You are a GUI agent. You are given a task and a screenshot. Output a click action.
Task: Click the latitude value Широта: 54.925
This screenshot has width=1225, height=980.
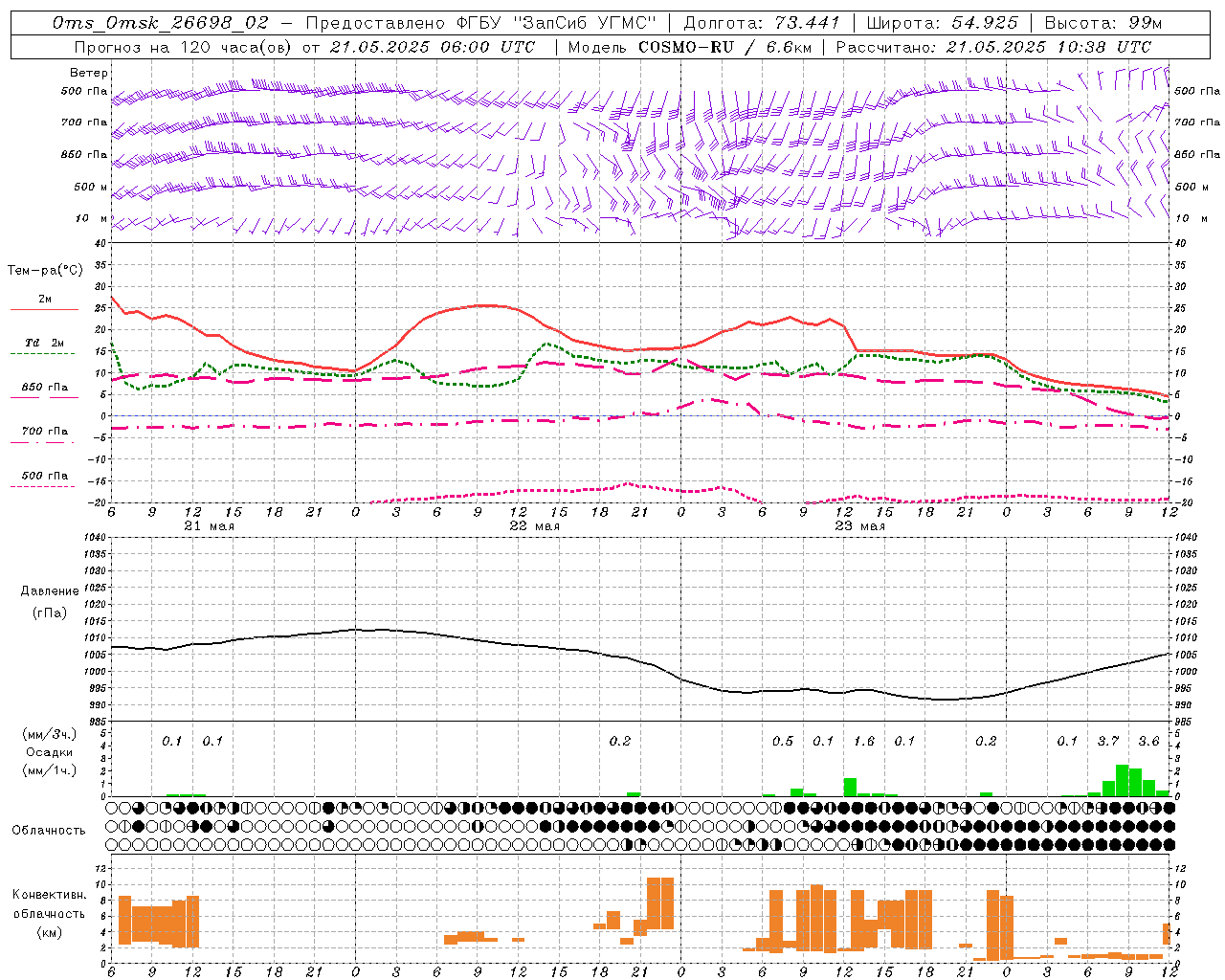(x=942, y=23)
